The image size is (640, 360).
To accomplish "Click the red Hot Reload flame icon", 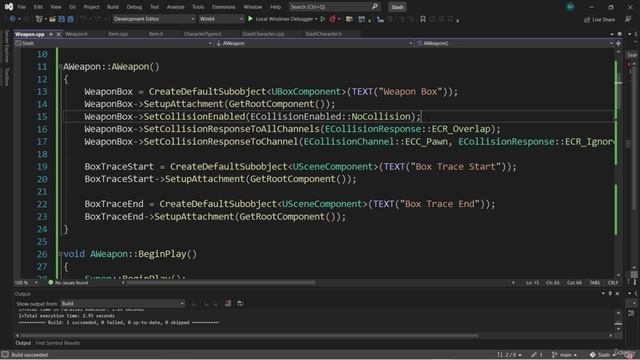I will click(332, 19).
